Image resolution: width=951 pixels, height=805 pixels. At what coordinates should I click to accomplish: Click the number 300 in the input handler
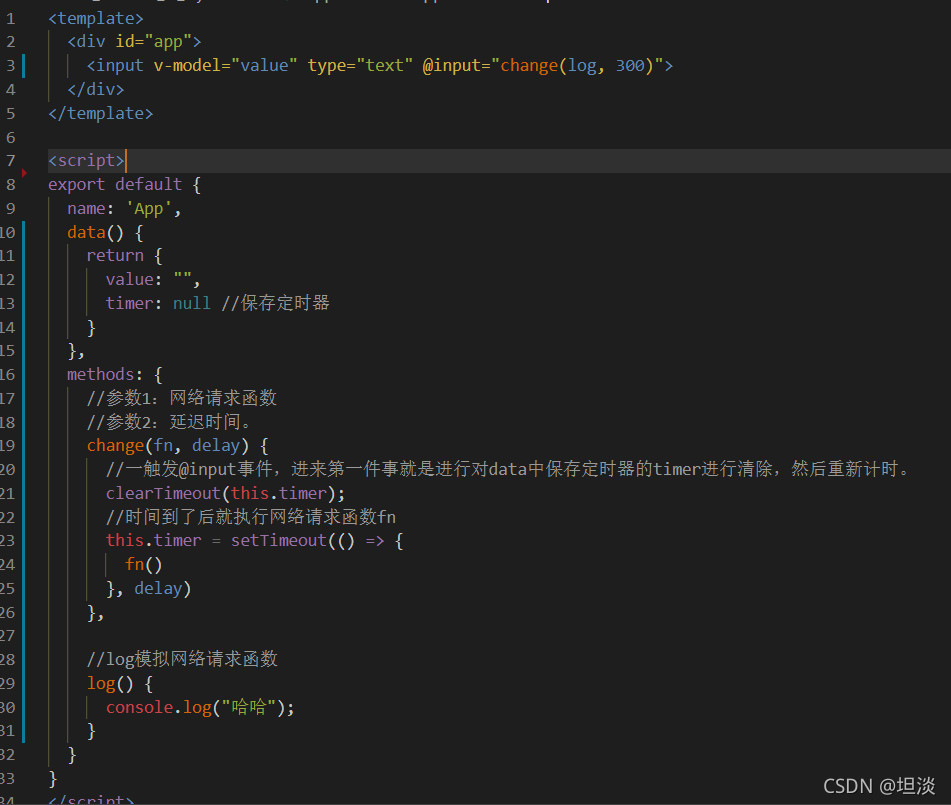[630, 66]
